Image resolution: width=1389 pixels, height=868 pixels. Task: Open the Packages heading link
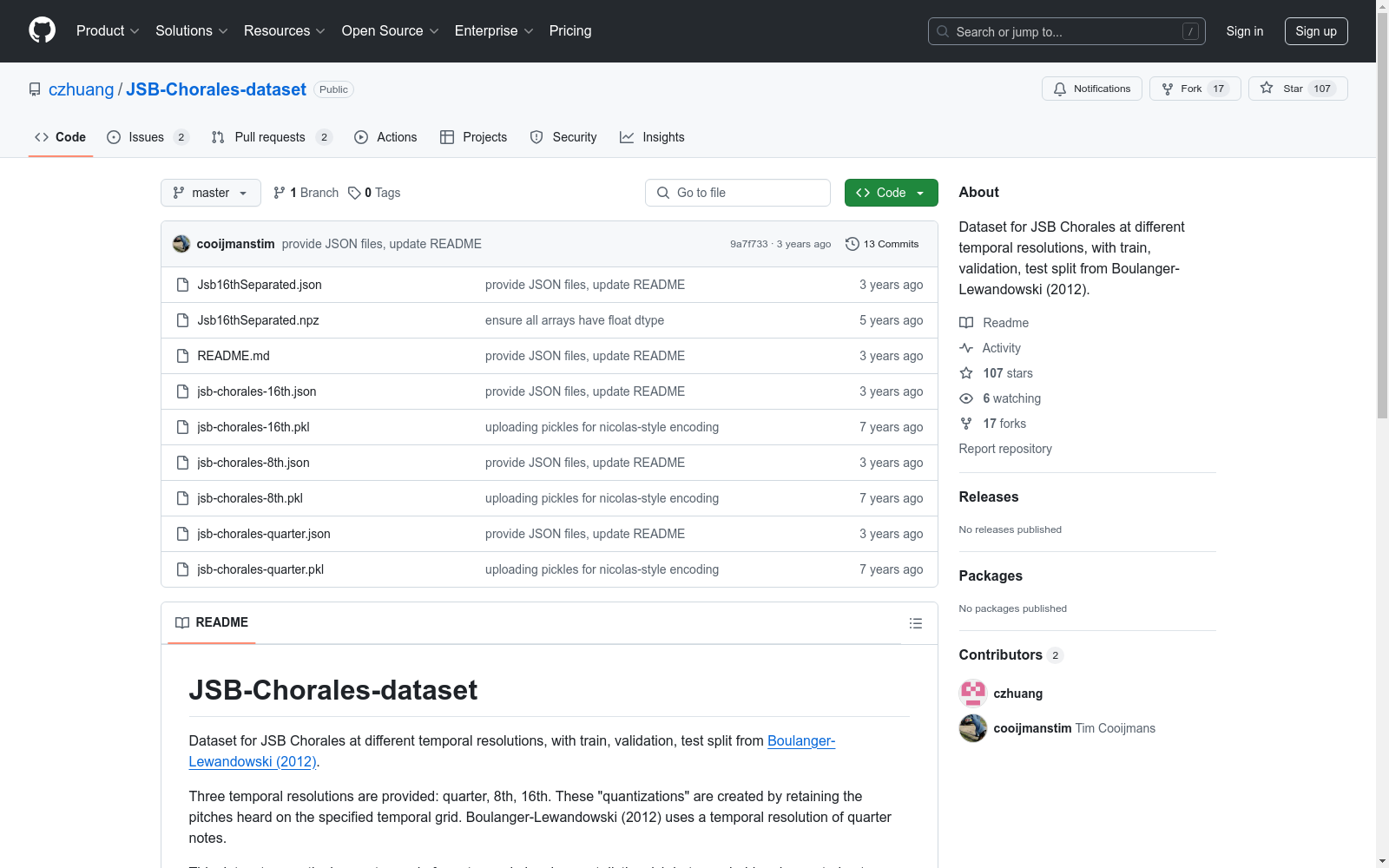pos(991,576)
